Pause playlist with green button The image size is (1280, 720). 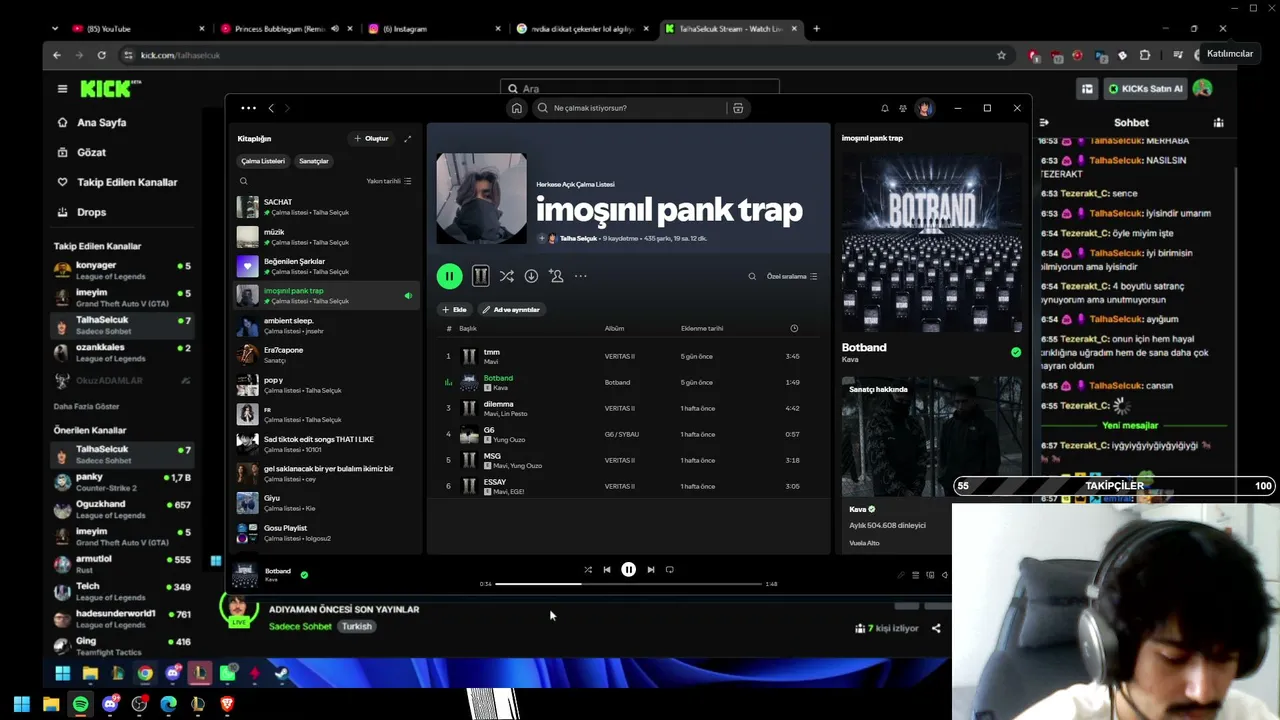[449, 276]
